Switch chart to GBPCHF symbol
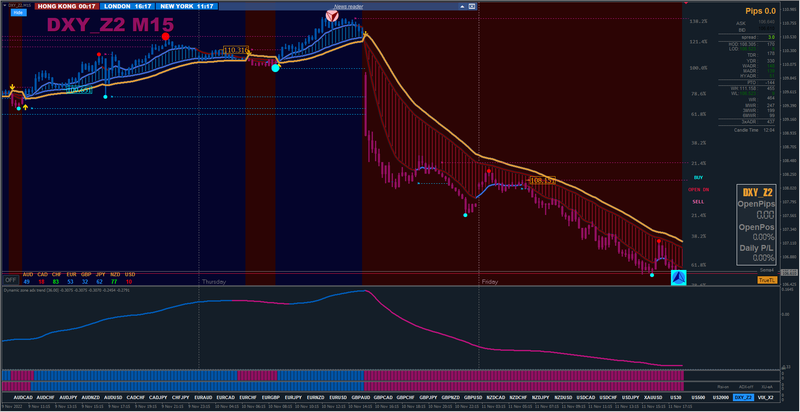This screenshot has width=800, height=412. (405, 397)
